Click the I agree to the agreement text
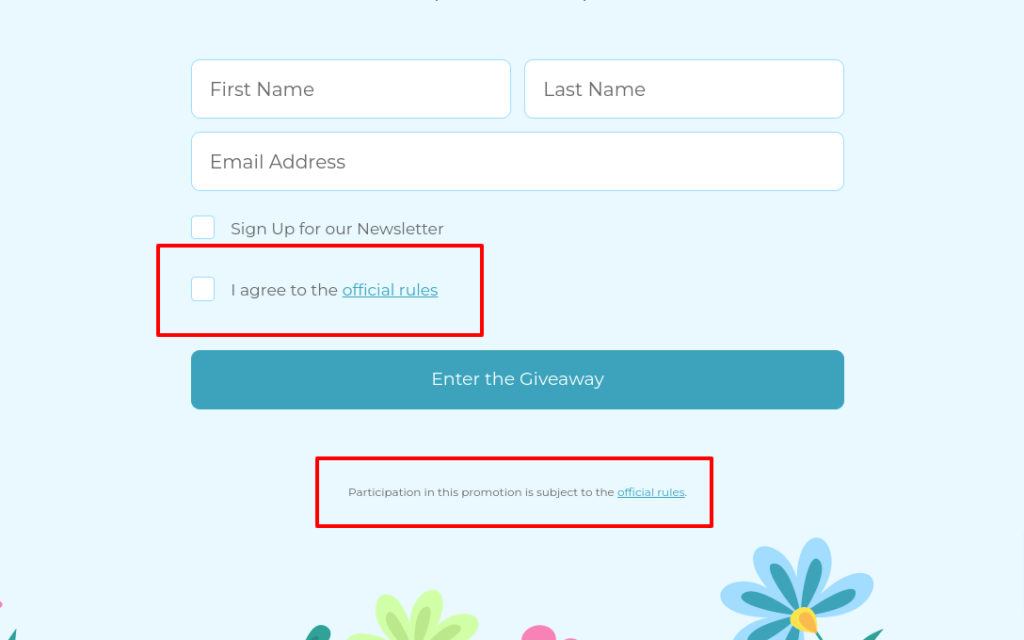 coord(283,290)
